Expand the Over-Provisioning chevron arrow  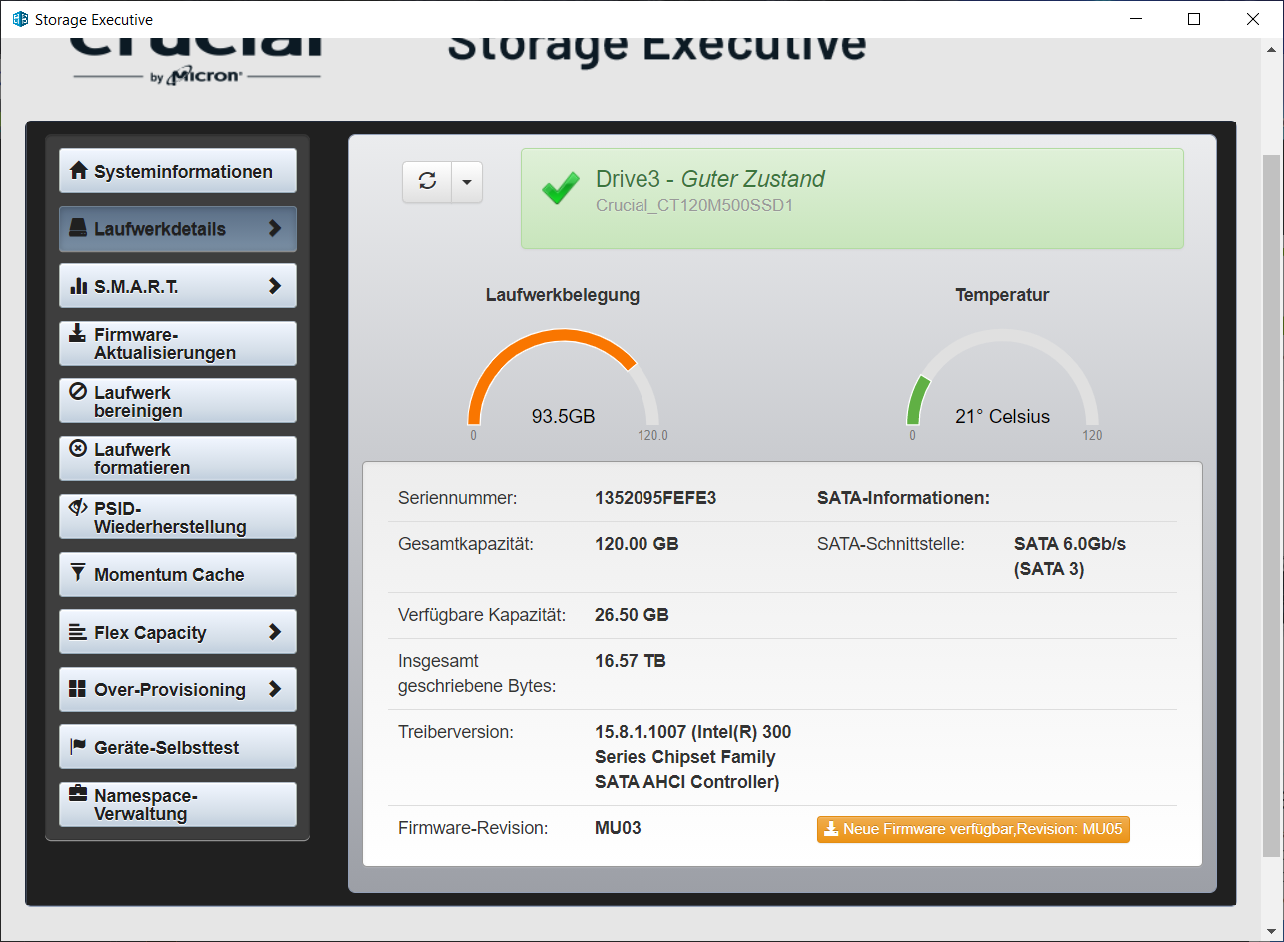click(275, 689)
